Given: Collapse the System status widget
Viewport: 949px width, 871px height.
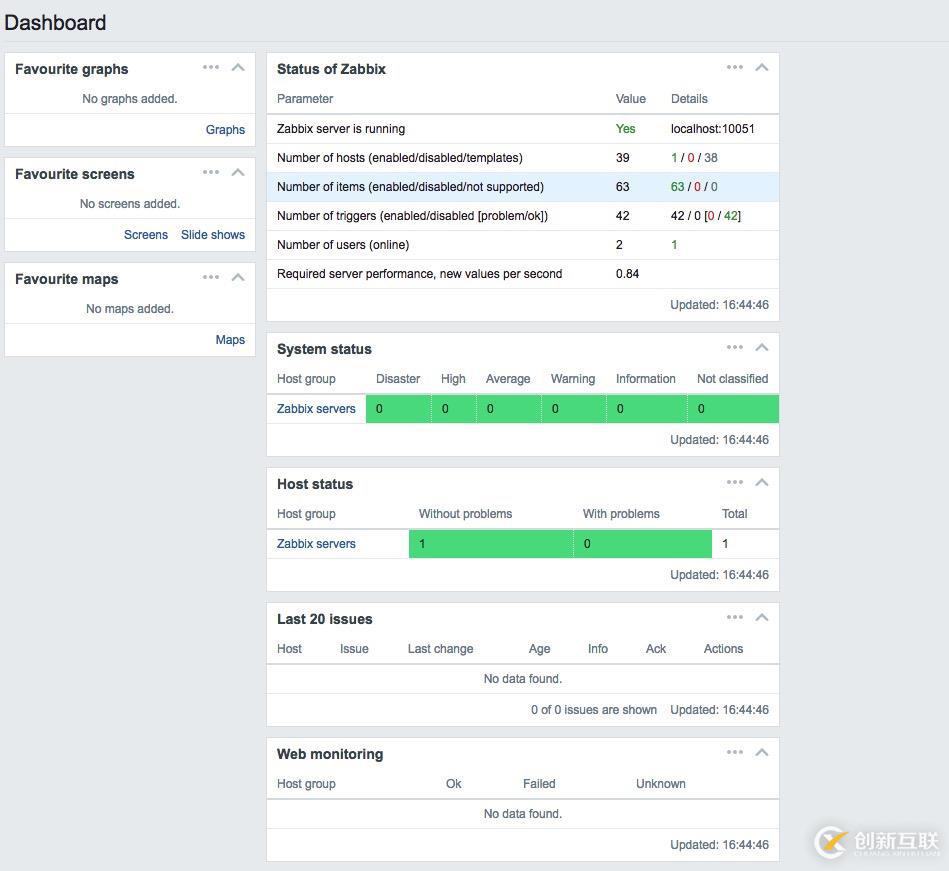Looking at the screenshot, I should pos(761,346).
